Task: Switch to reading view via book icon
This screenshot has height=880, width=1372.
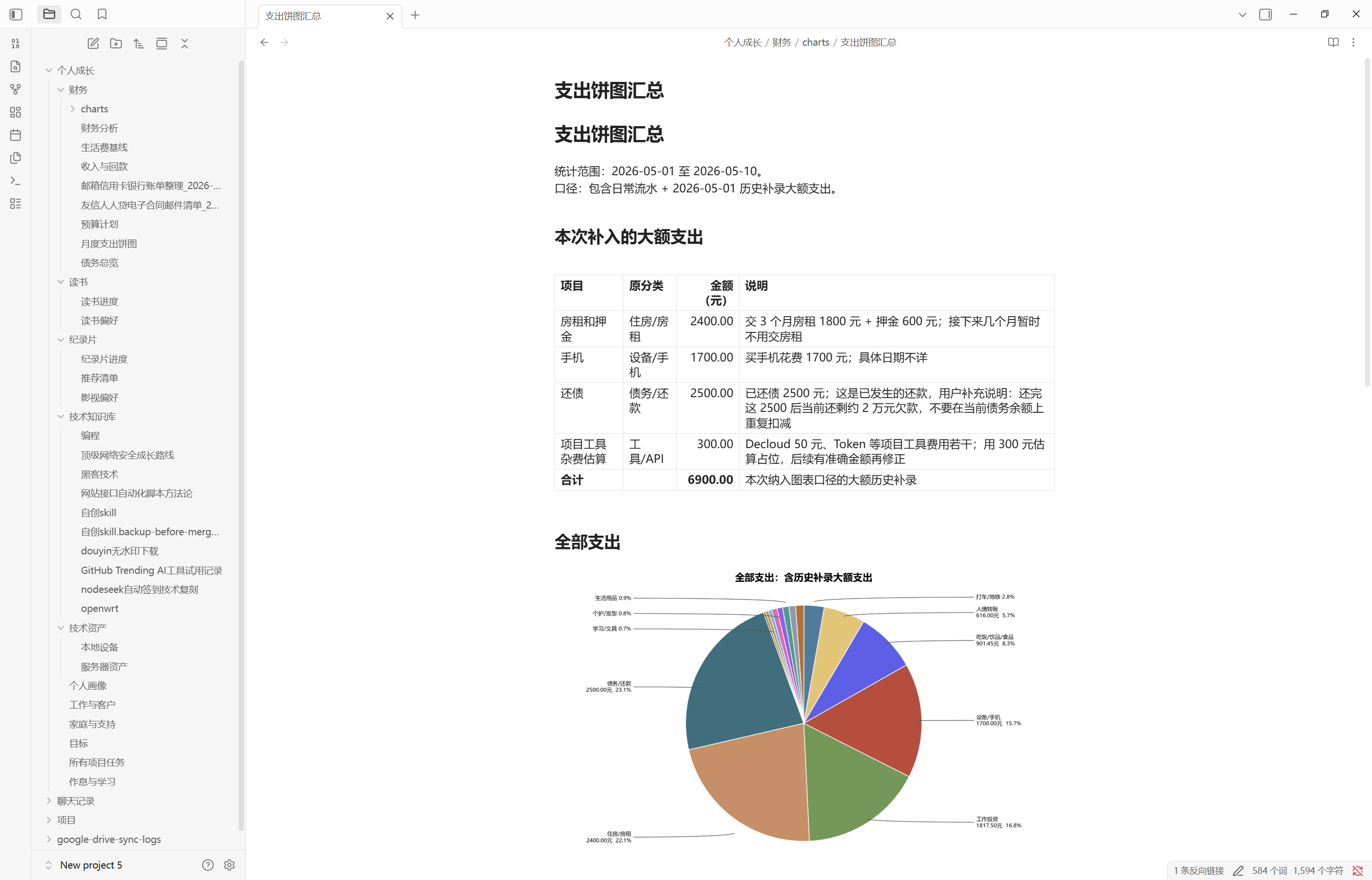Action: coord(1333,42)
